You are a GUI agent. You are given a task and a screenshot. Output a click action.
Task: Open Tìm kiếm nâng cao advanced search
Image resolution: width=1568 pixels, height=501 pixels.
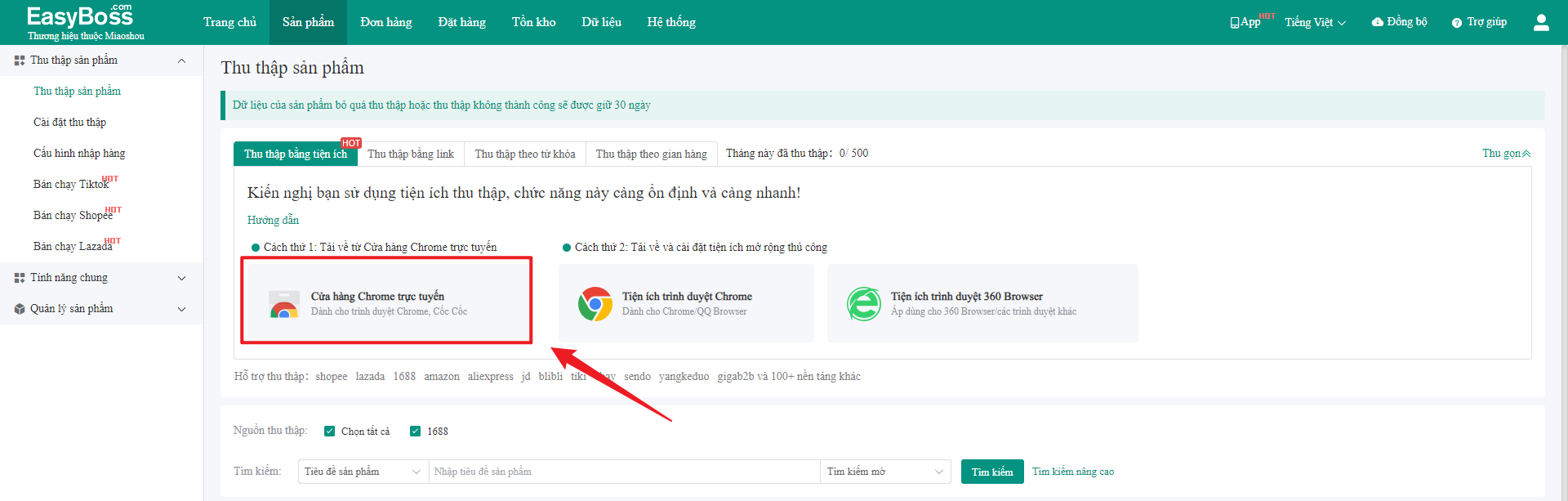point(1073,472)
